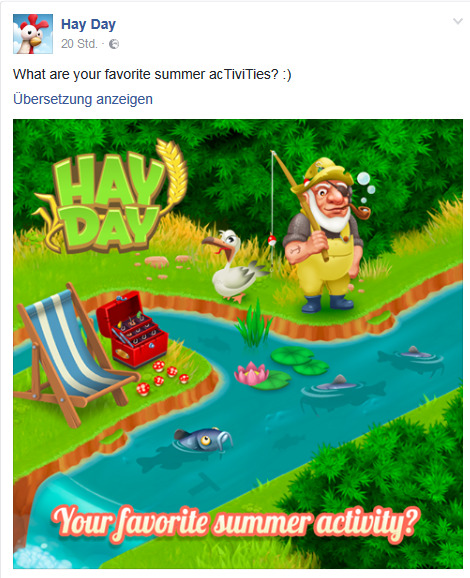Click the 'Your favorite summer activity?' caption
Viewport: 470px width, 578px height.
[235, 523]
